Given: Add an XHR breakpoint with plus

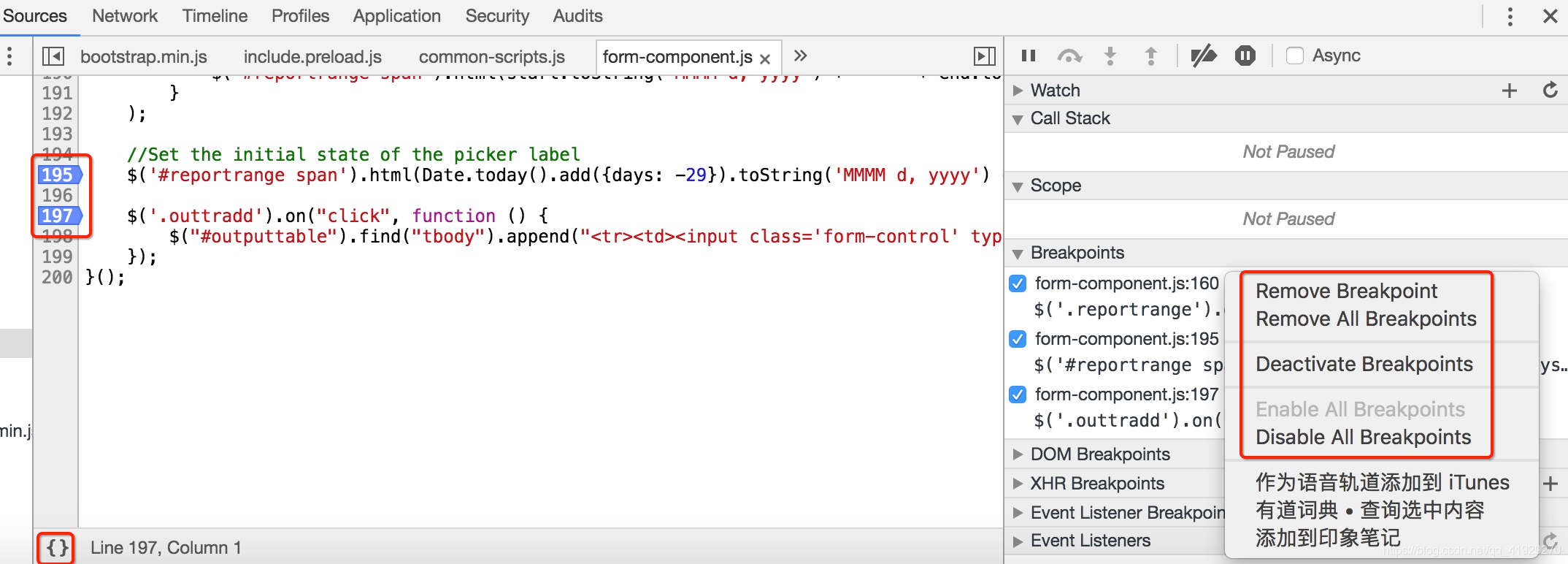Looking at the screenshot, I should click(x=1551, y=484).
